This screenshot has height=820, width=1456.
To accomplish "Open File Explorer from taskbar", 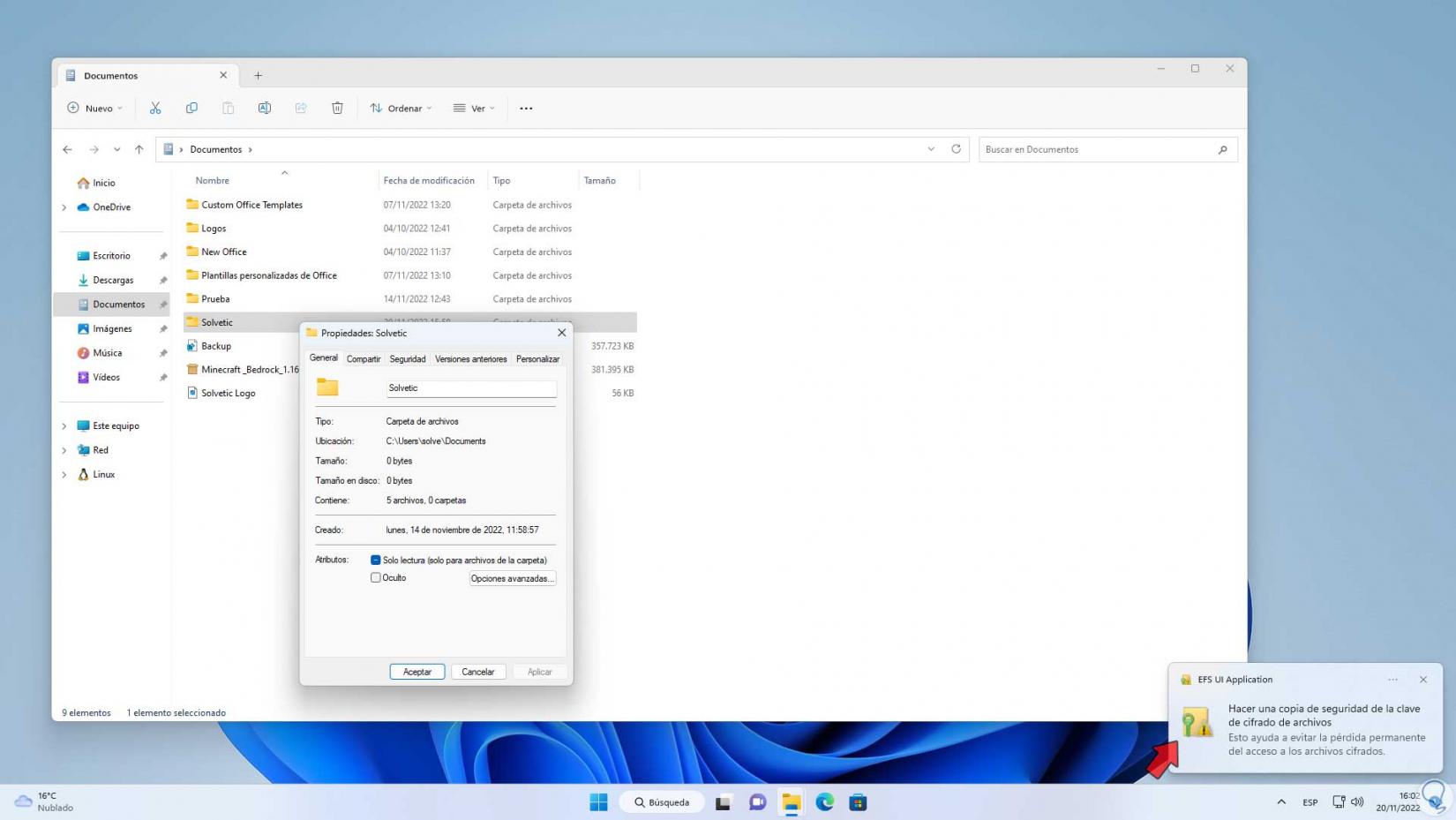I will [791, 802].
